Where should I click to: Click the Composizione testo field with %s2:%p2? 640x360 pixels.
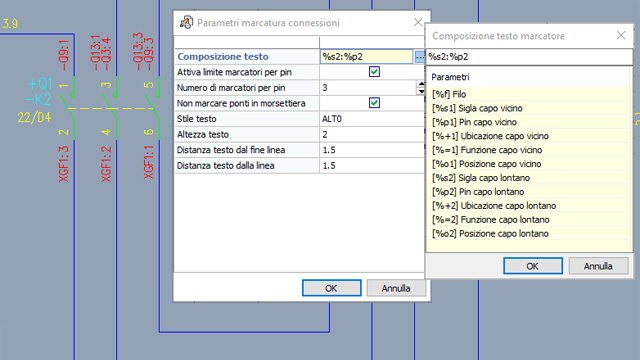coord(367,57)
